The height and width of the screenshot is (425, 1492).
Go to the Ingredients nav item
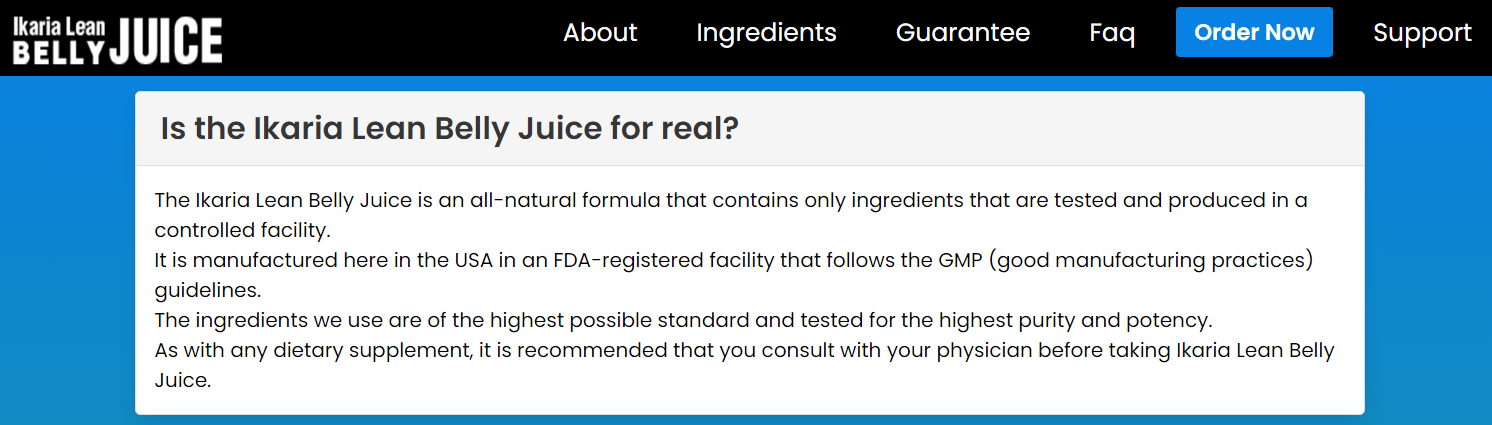point(766,33)
